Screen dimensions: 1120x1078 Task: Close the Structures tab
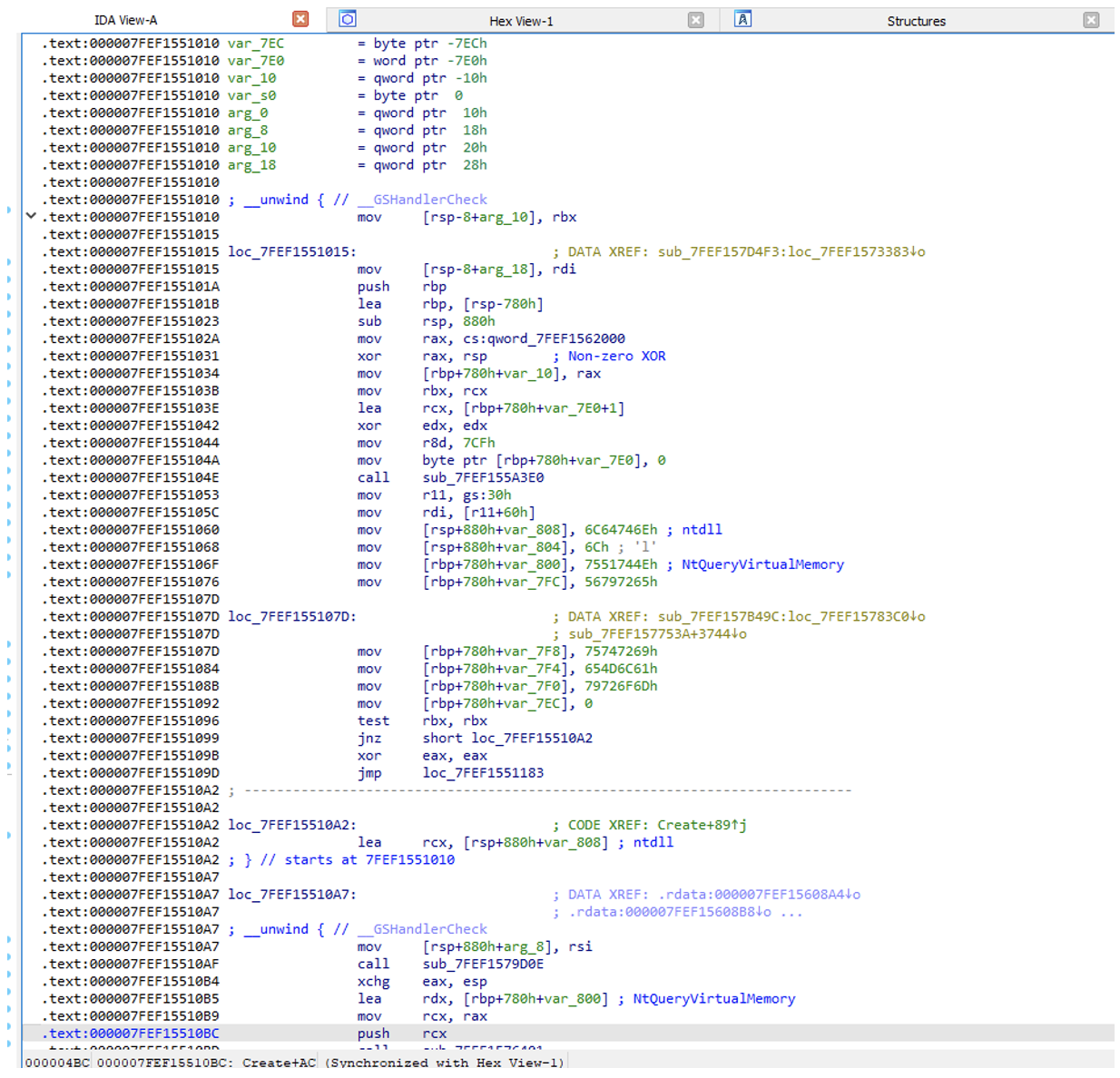tap(1091, 20)
